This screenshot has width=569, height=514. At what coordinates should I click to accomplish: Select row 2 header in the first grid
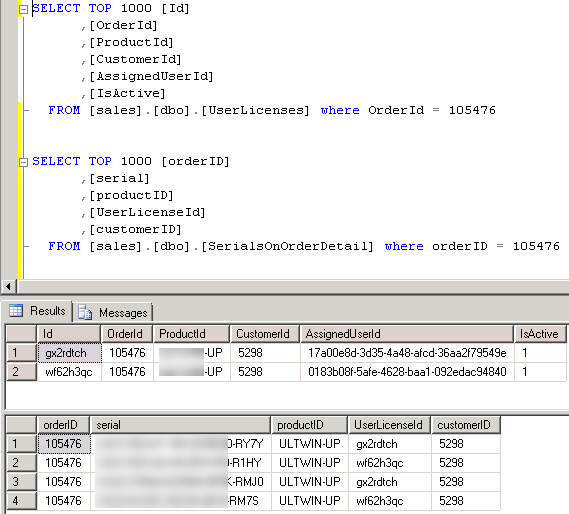(21, 372)
